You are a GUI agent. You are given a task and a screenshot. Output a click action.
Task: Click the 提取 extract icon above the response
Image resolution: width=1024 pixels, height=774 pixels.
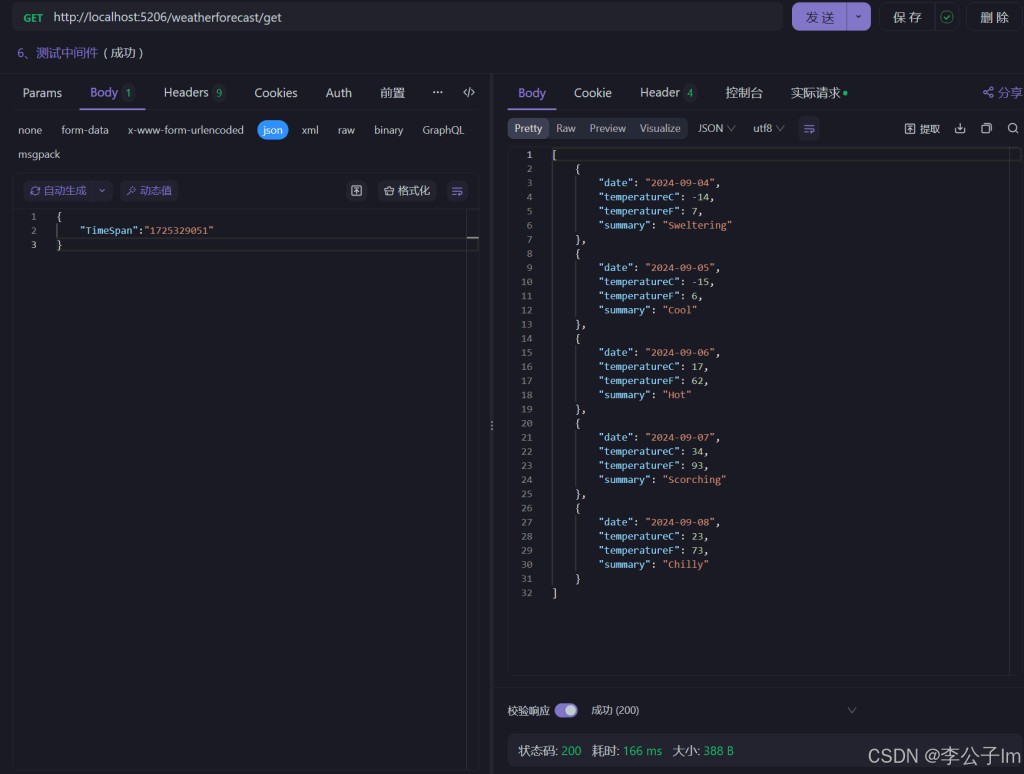(x=921, y=128)
